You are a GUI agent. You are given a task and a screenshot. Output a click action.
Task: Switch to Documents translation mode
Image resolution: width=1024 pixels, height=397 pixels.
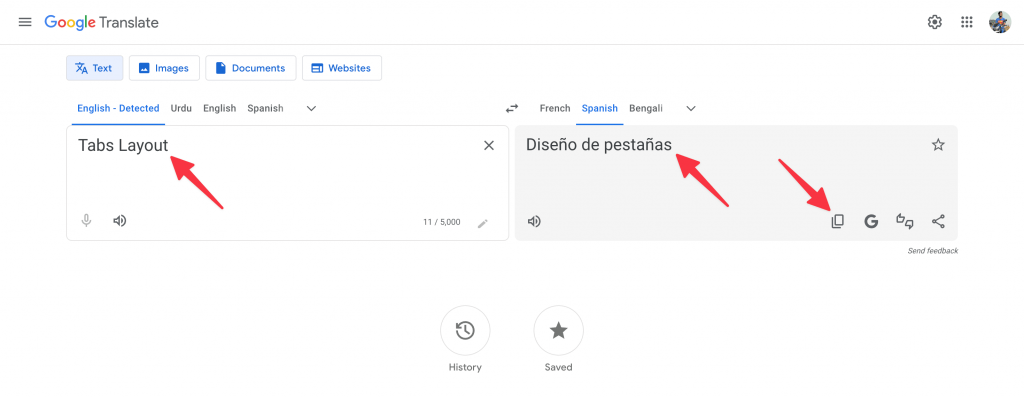[251, 68]
